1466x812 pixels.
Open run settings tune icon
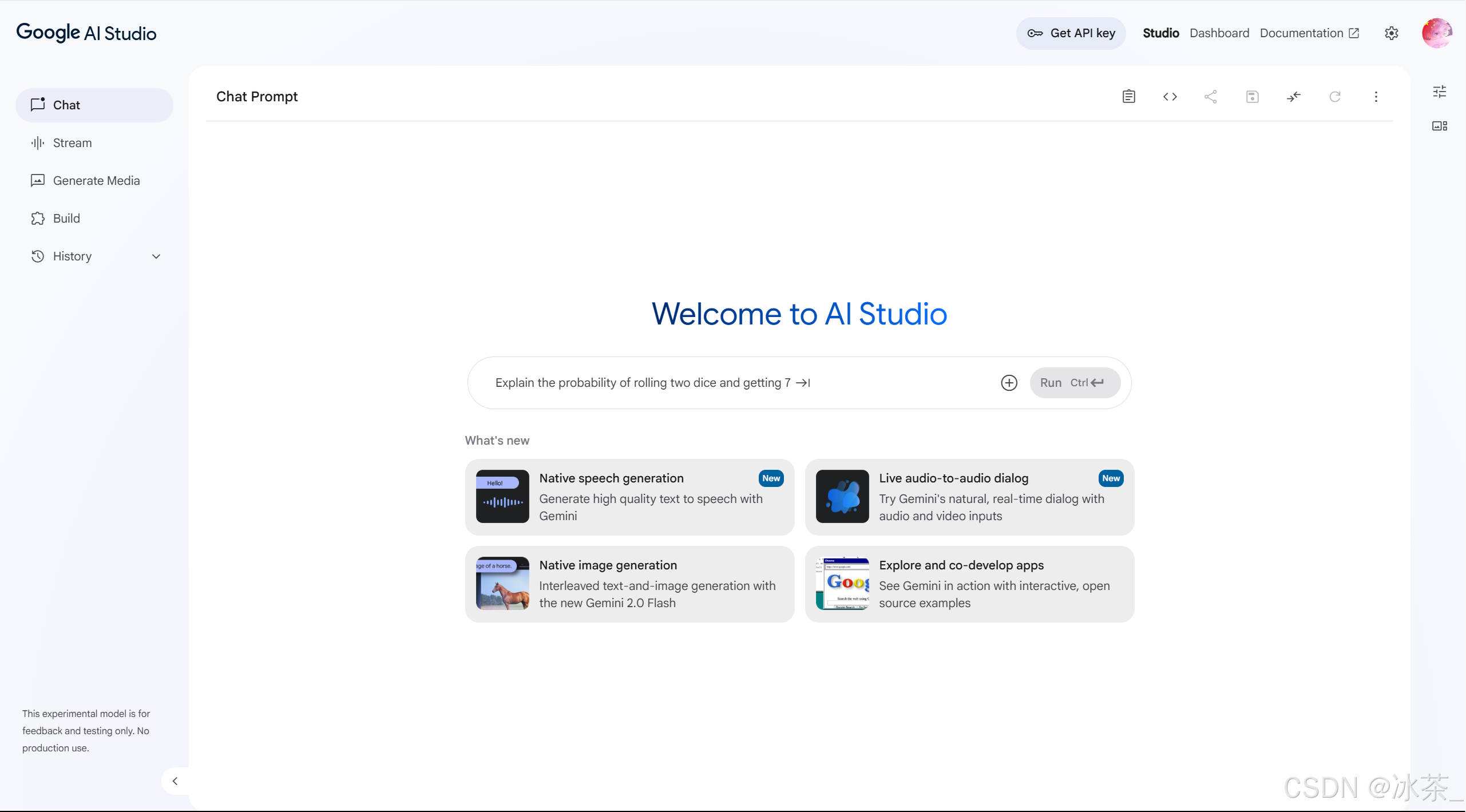1439,92
